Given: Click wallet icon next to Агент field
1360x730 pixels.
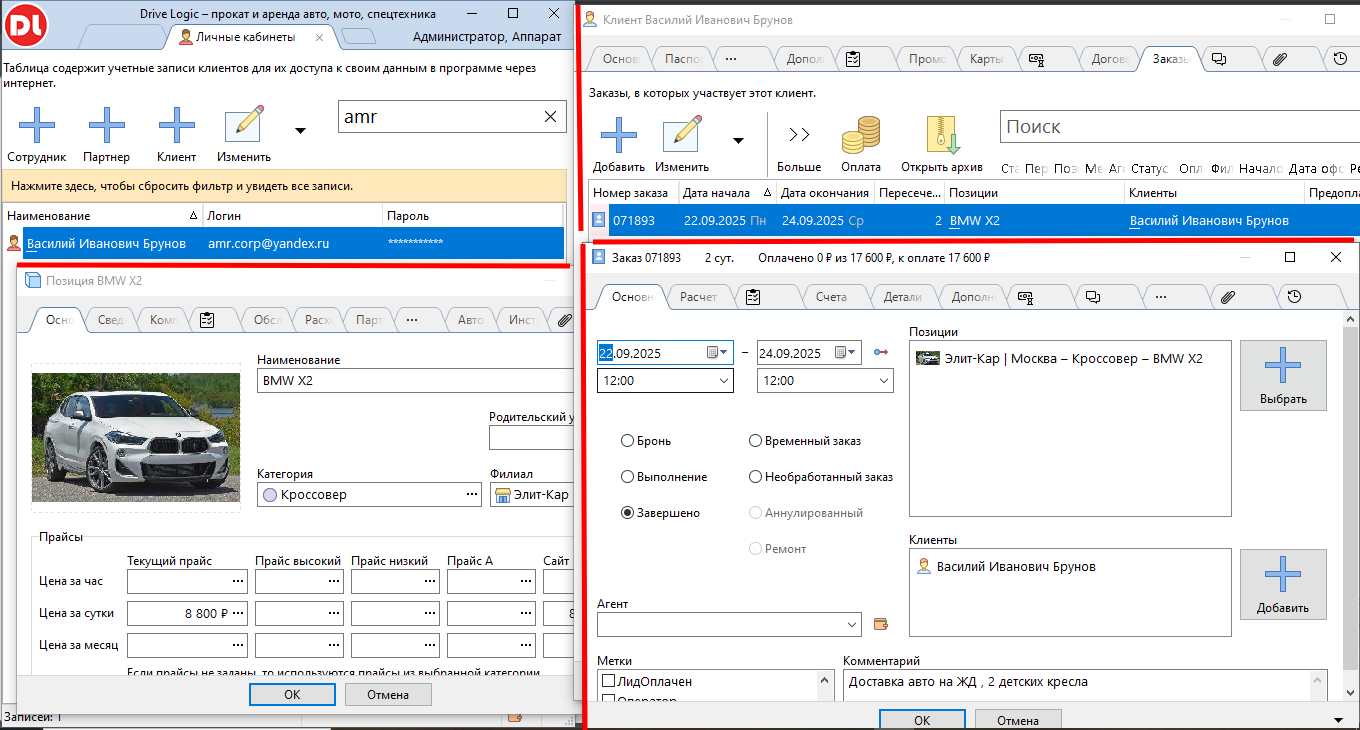Looking at the screenshot, I should point(880,624).
